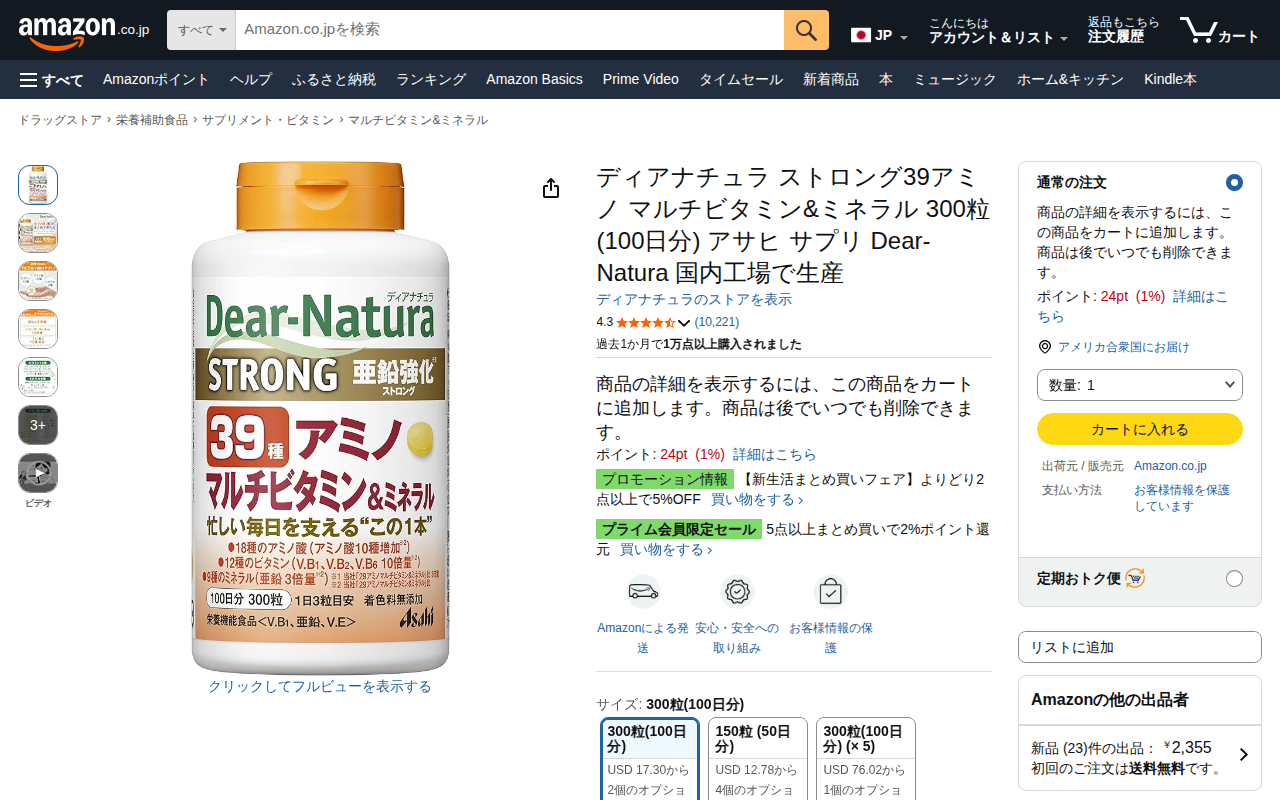Open Kindle本 in the nav bar
The width and height of the screenshot is (1280, 800).
pyautogui.click(x=1170, y=80)
